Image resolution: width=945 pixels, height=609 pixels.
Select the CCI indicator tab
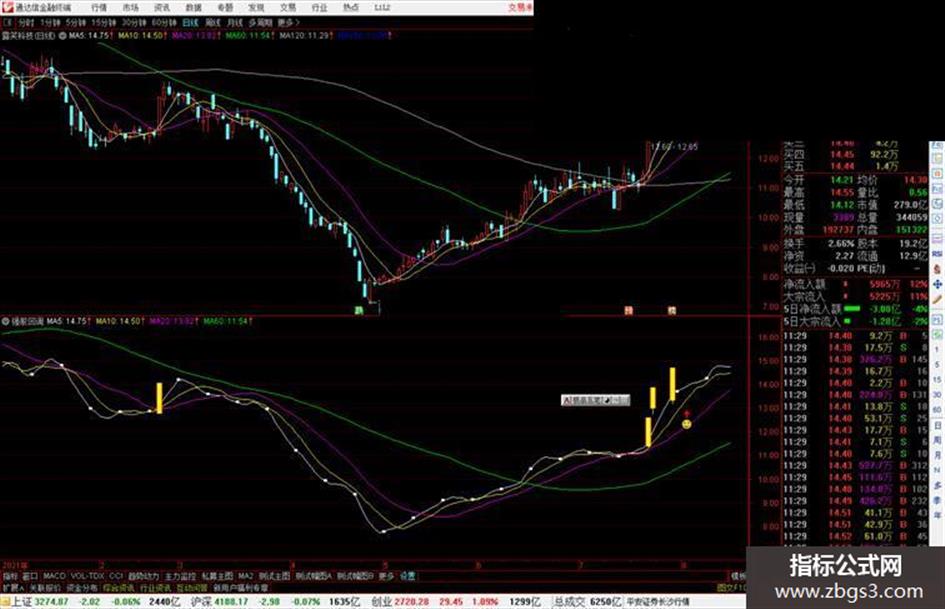click(x=116, y=576)
